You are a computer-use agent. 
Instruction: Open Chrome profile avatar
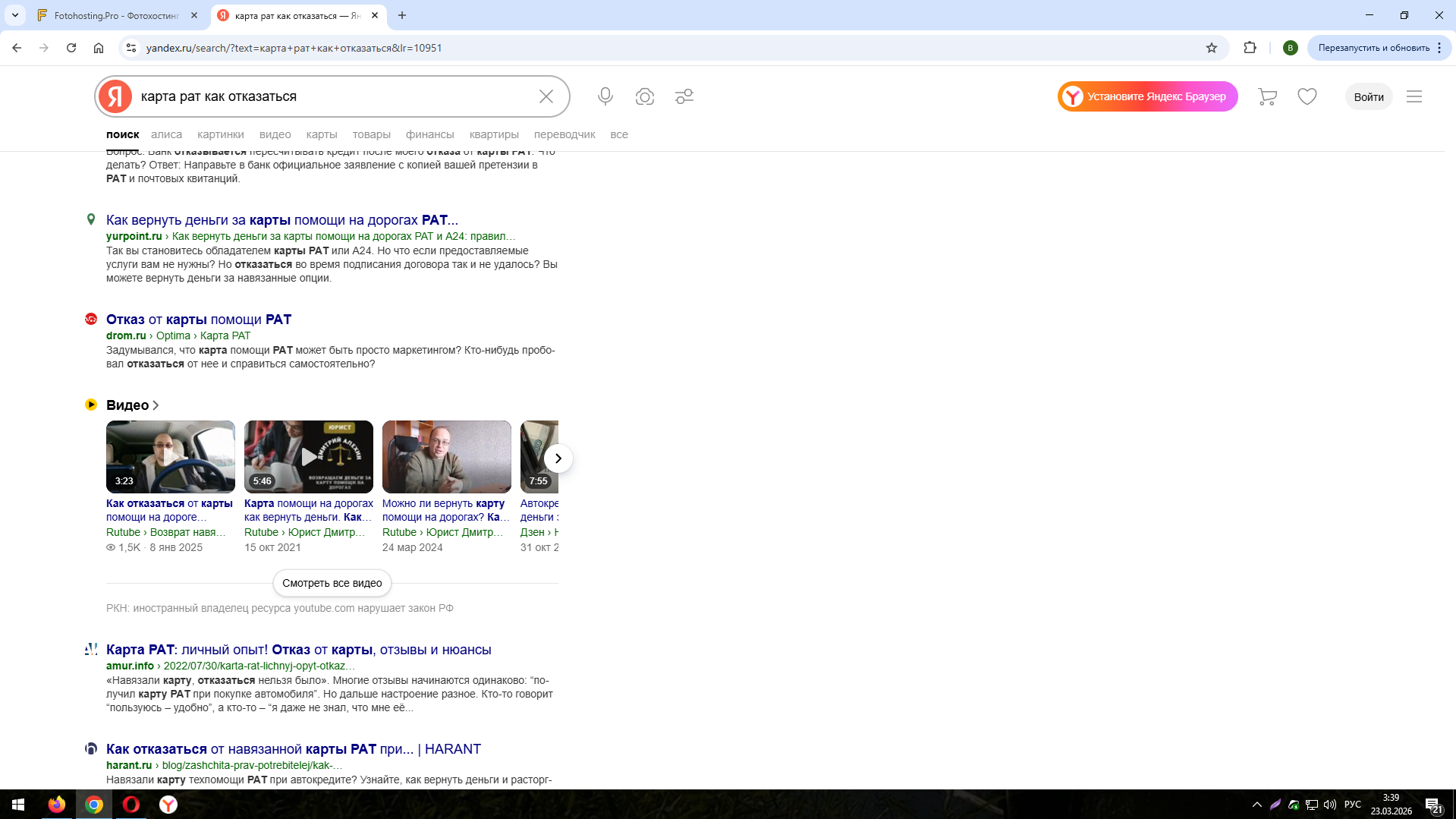click(x=1290, y=48)
